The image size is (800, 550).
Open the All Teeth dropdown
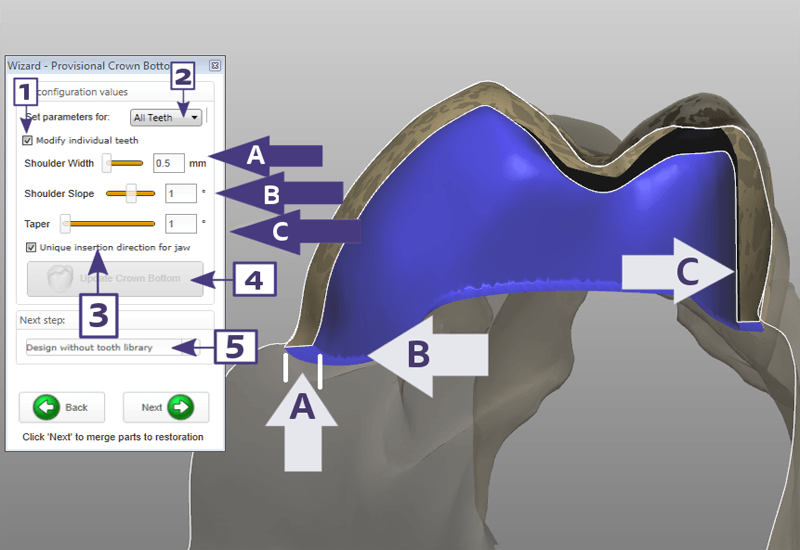click(x=166, y=117)
